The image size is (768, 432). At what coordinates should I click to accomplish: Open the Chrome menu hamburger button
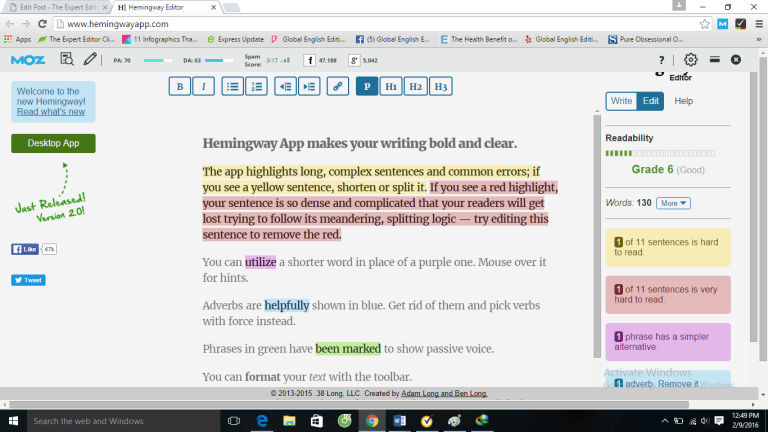pos(759,24)
